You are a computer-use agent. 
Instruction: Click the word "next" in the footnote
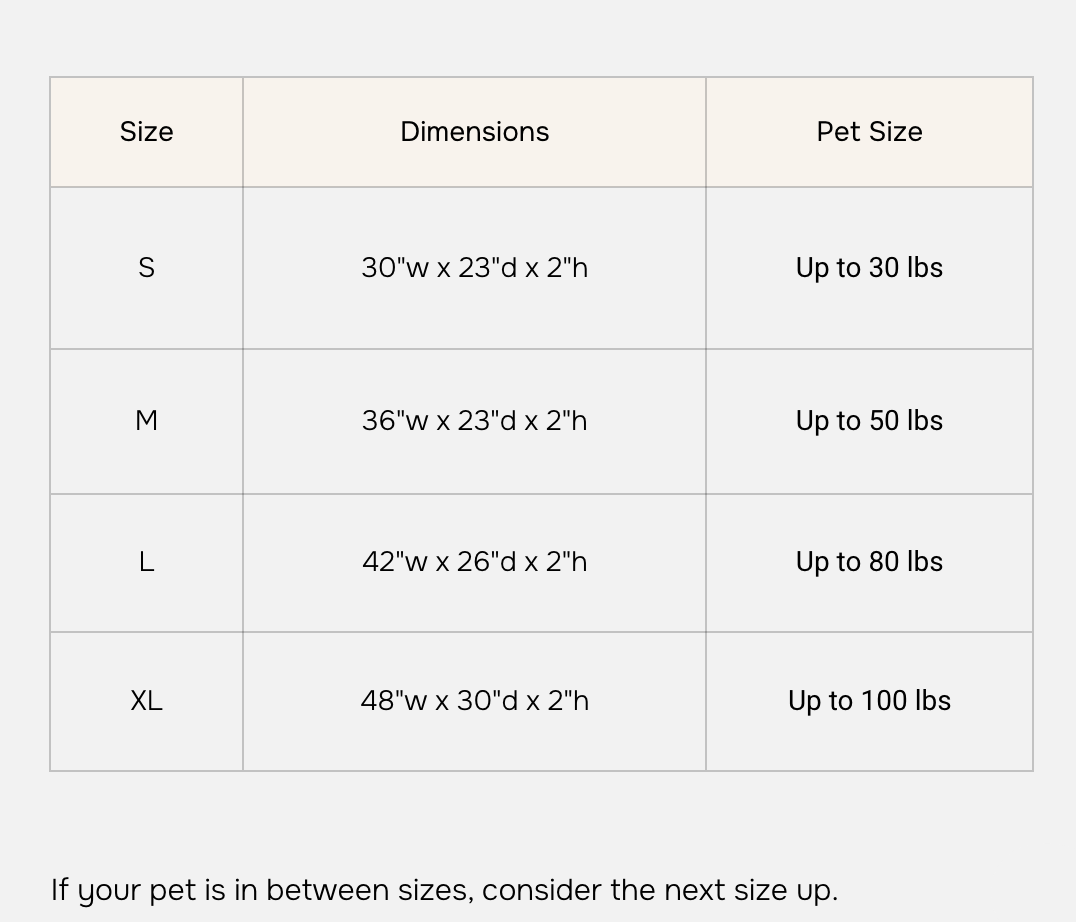pos(695,890)
